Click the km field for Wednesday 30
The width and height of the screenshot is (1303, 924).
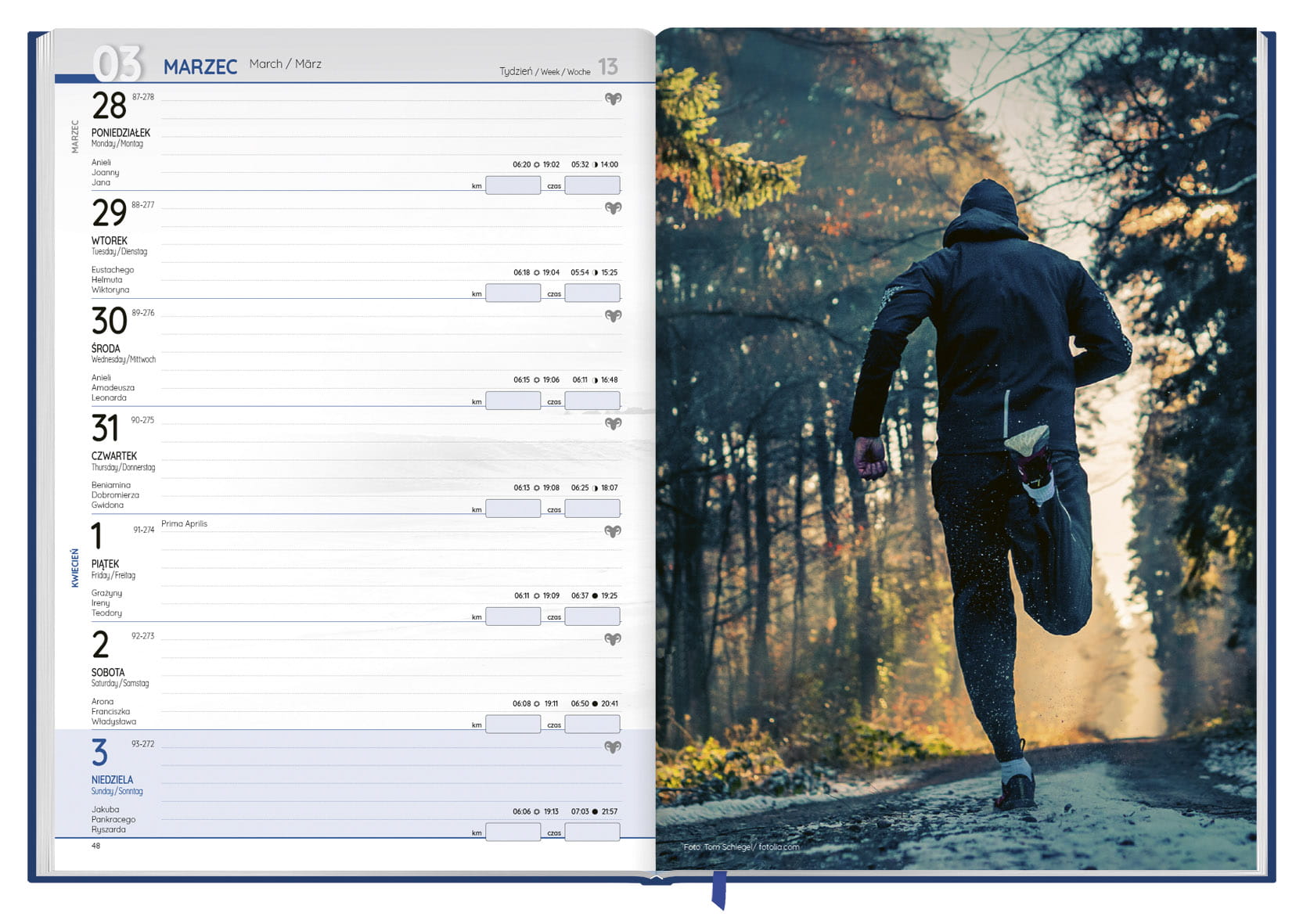coord(513,401)
